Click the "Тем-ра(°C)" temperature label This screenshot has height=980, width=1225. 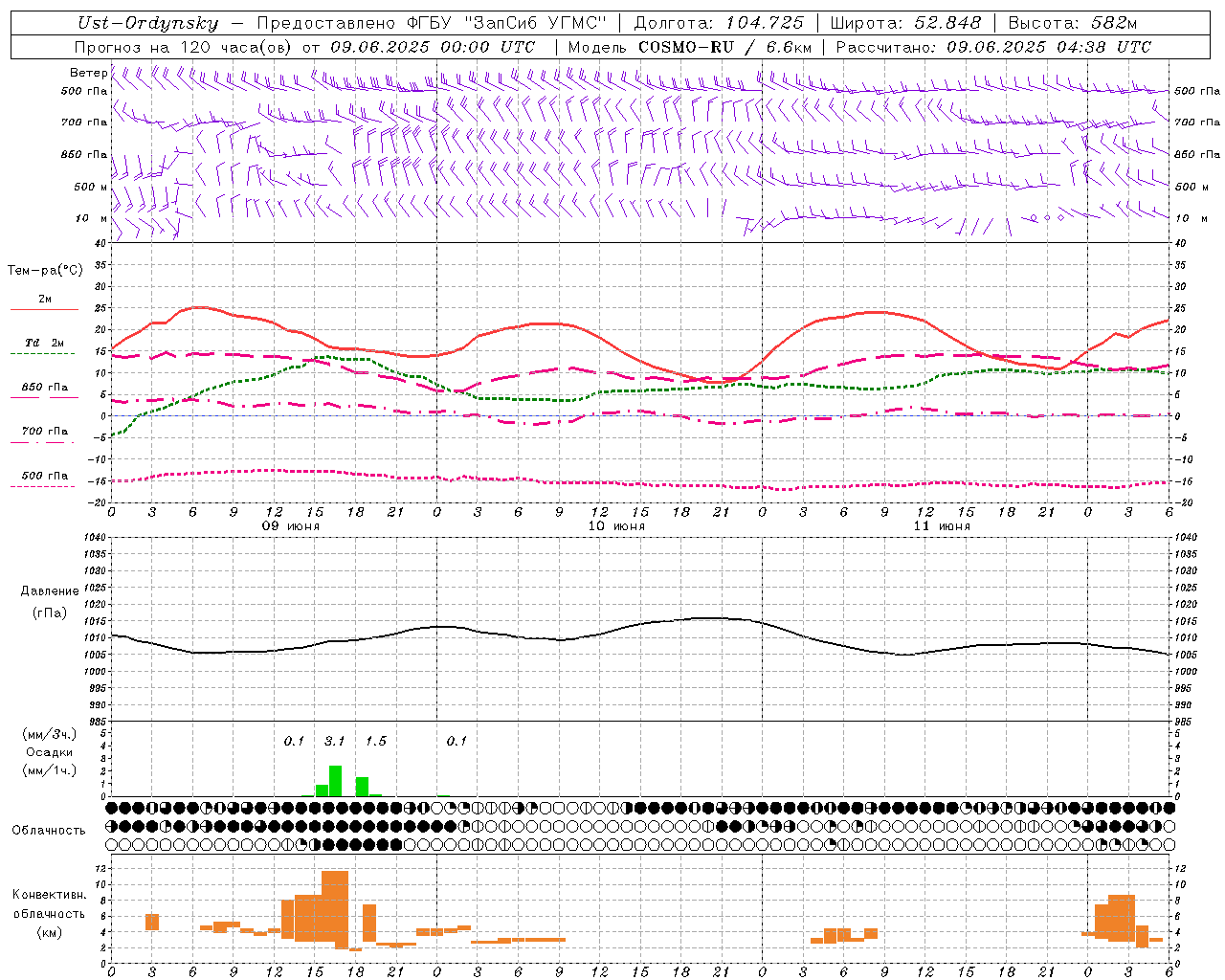45,271
